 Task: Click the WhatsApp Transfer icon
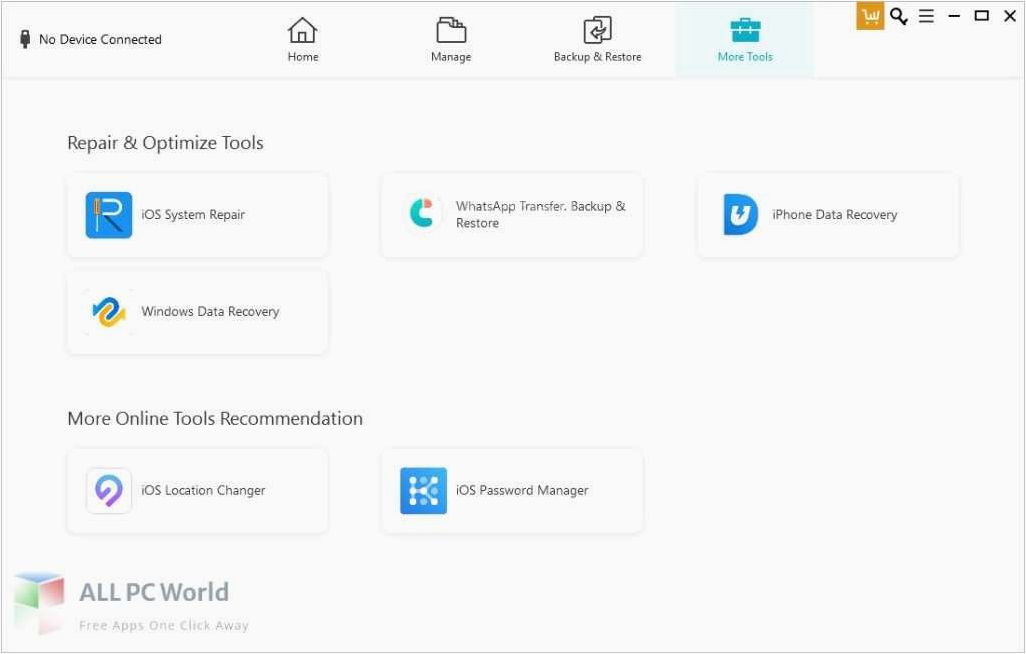point(423,213)
